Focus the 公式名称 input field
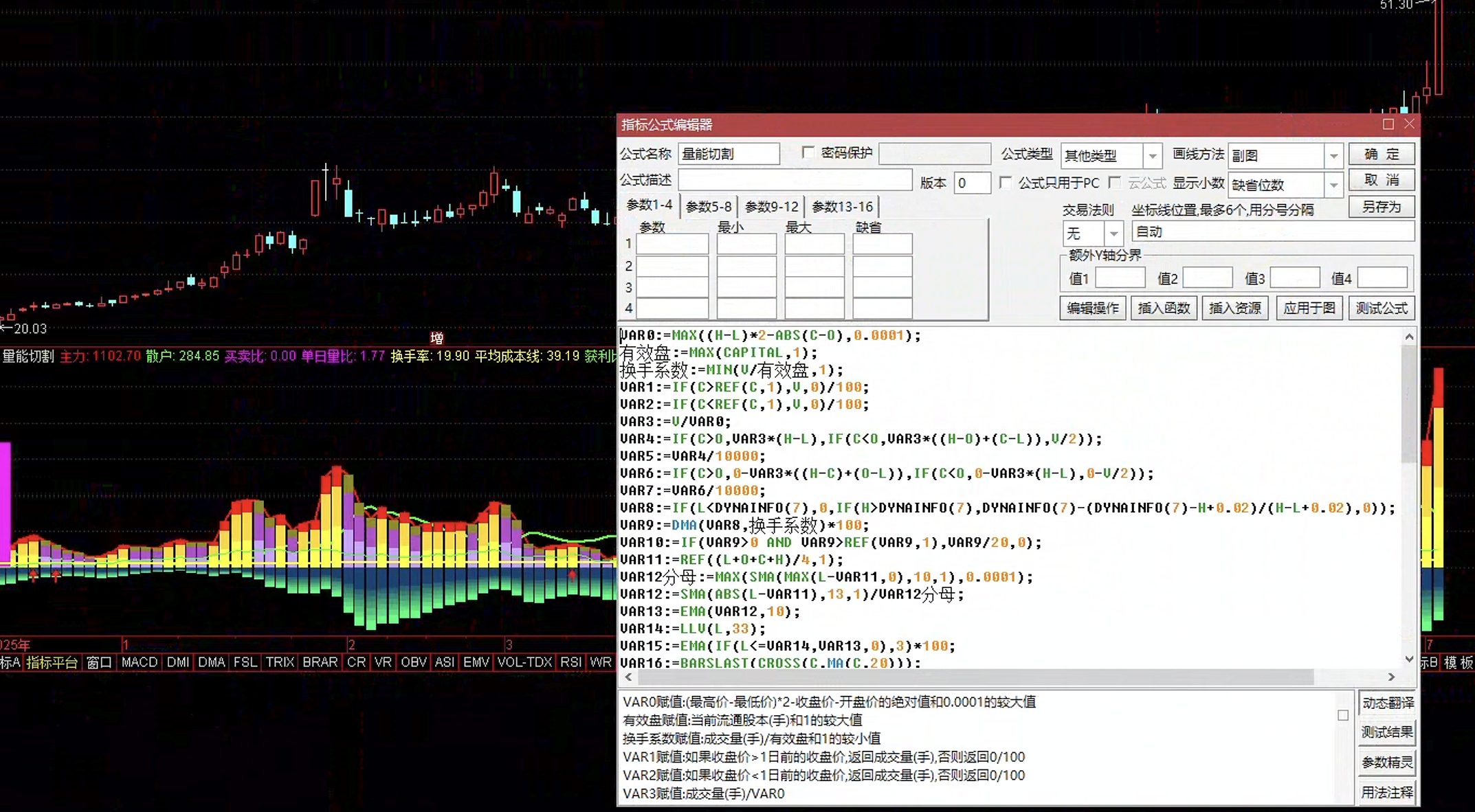This screenshot has width=1475, height=812. (729, 154)
